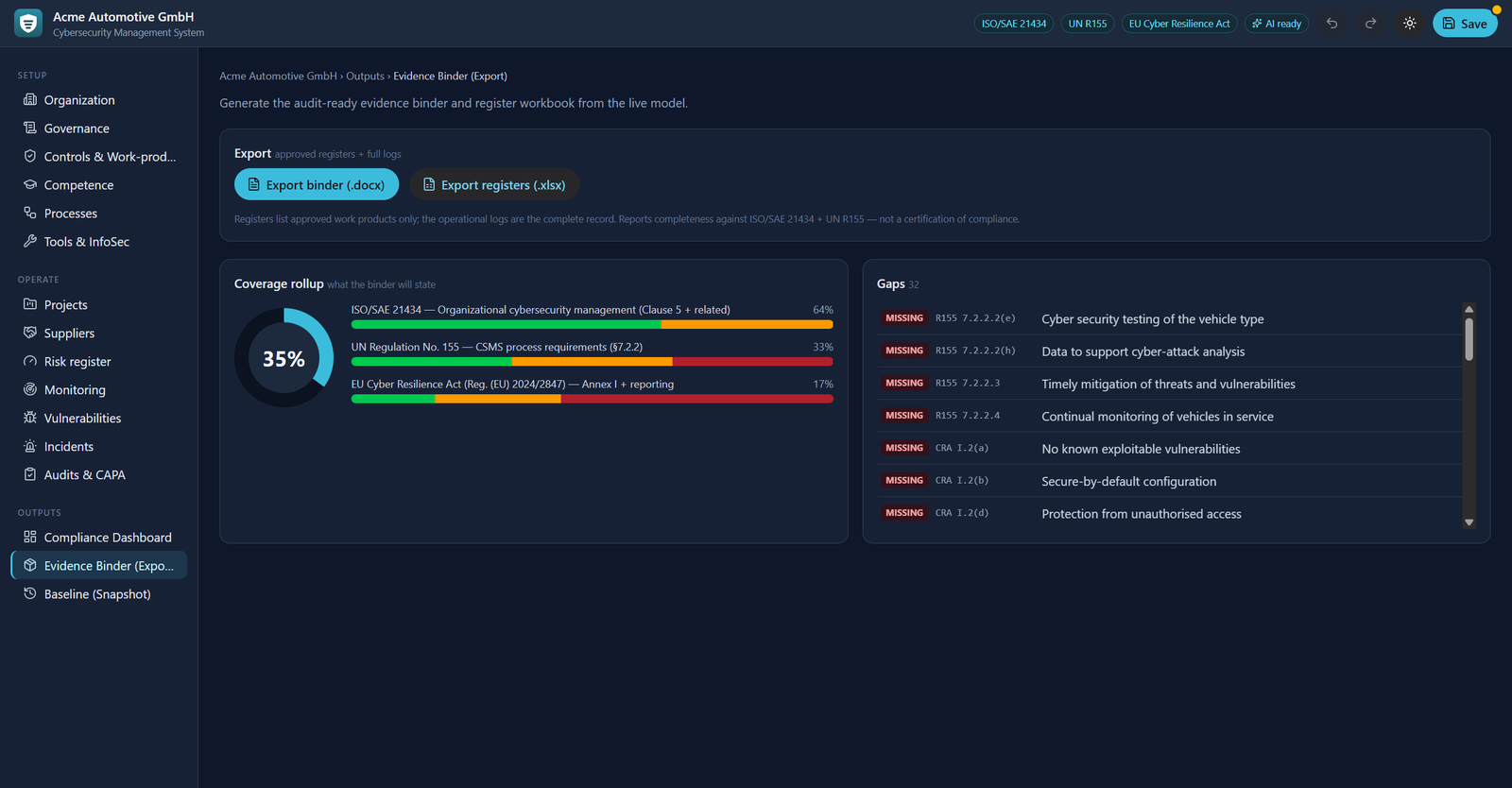Click the Organization building icon
Image resolution: width=1512 pixels, height=788 pixels.
coord(30,99)
